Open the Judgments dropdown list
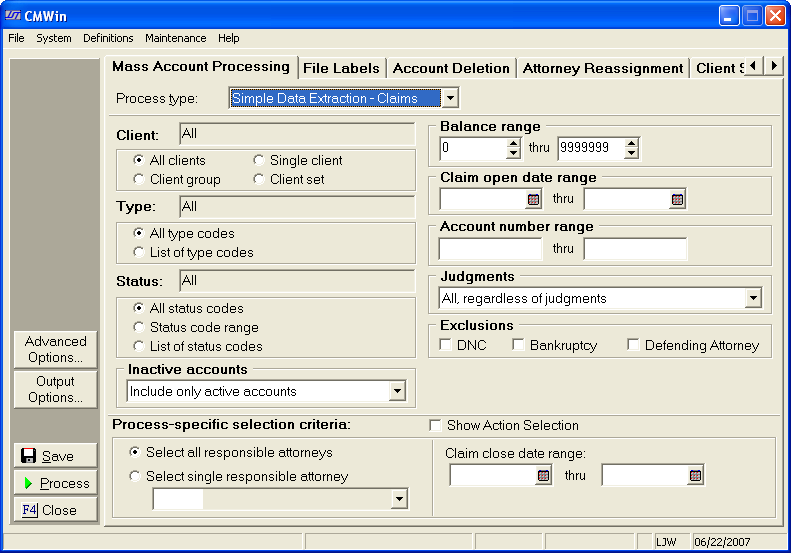791x553 pixels. tap(752, 298)
